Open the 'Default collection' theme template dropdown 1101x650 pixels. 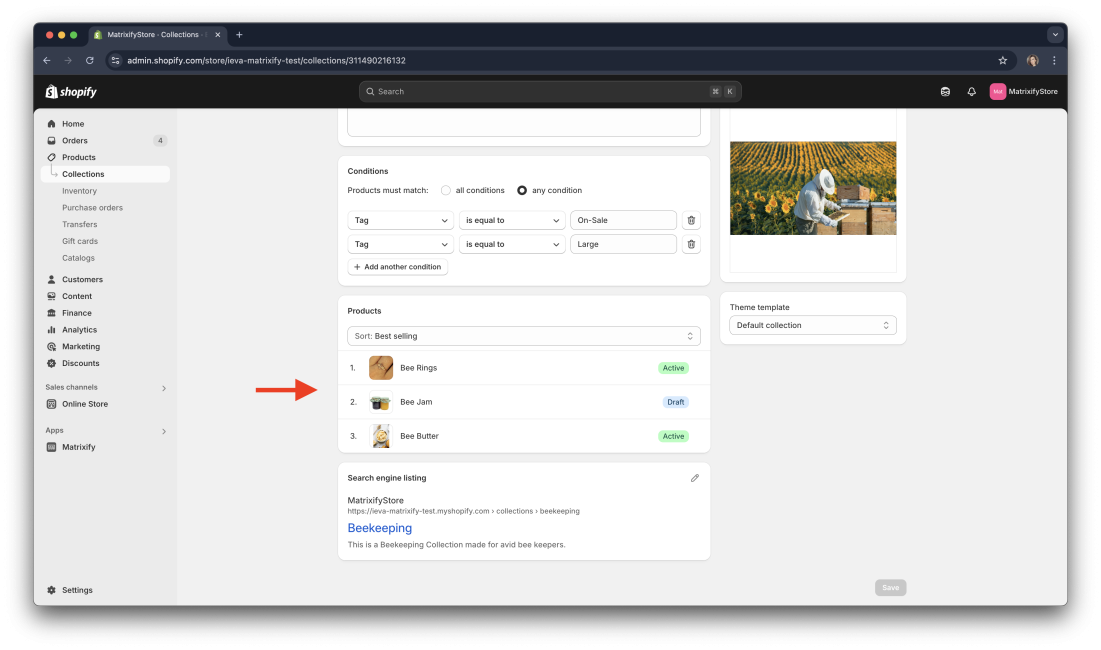coord(812,325)
